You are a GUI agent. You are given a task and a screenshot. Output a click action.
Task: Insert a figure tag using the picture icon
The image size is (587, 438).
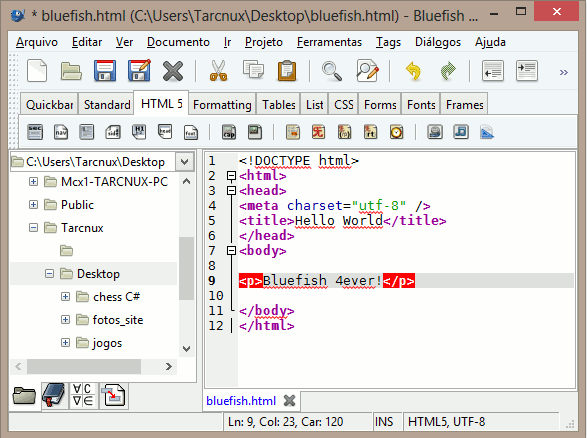(x=255, y=132)
